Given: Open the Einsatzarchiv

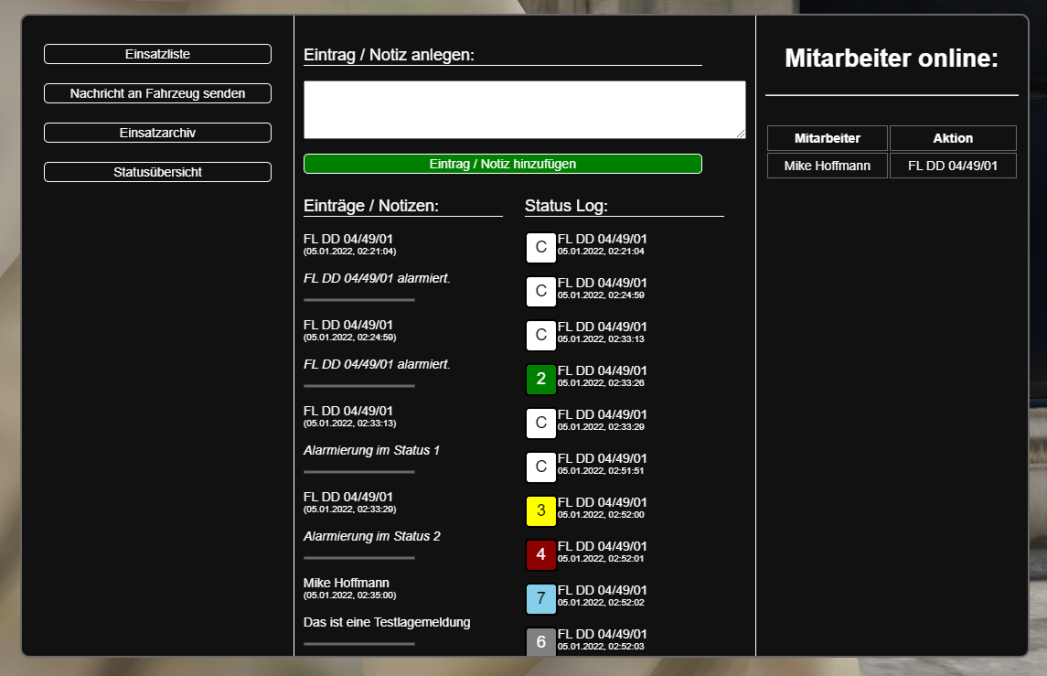Looking at the screenshot, I should click(157, 132).
